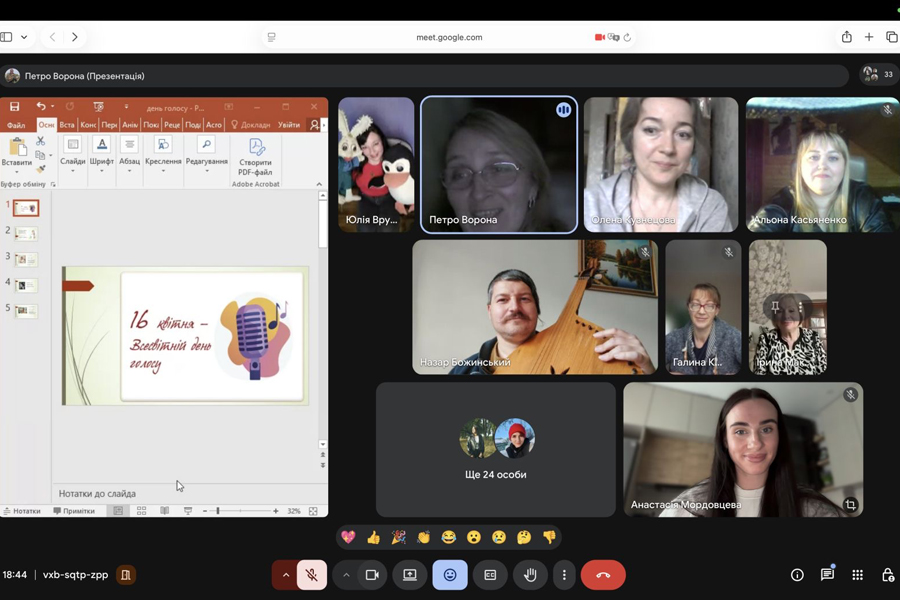Switch to normal view icon in status bar
This screenshot has width=900, height=600.
pos(118,510)
